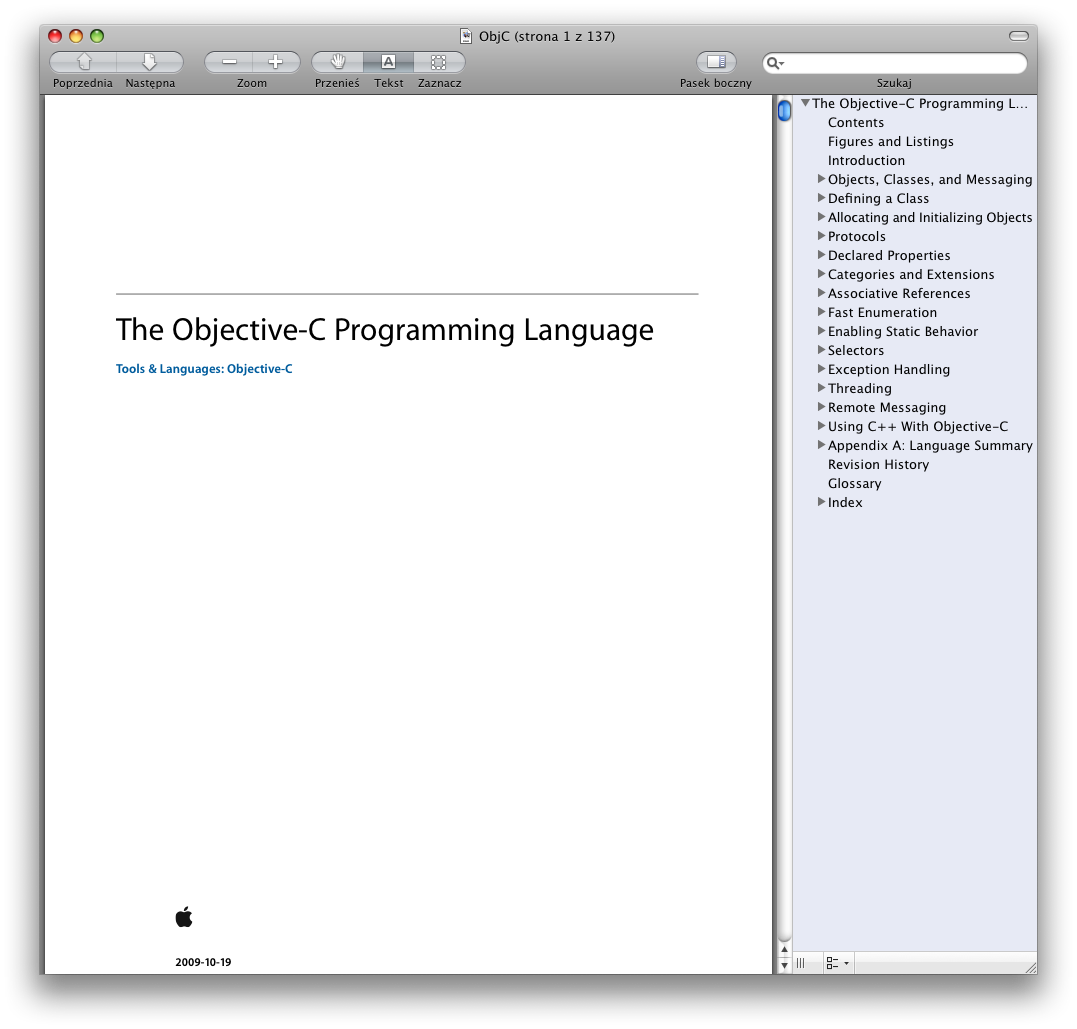Viewport: 1077px width, 1029px height.
Task: Go to previous page with Poprzednia arrow
Action: pos(83,62)
